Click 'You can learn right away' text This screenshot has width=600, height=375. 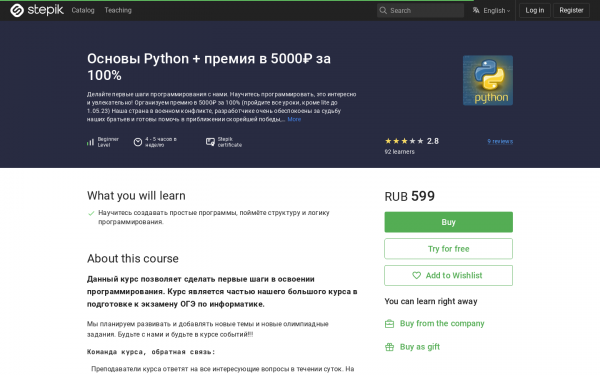click(x=431, y=302)
